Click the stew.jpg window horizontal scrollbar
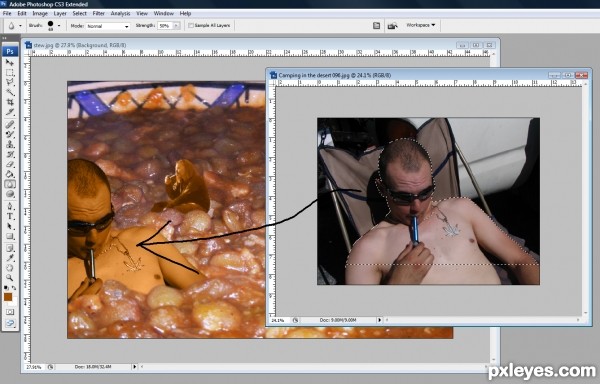Screen dimensions: 600x384 click(314, 367)
